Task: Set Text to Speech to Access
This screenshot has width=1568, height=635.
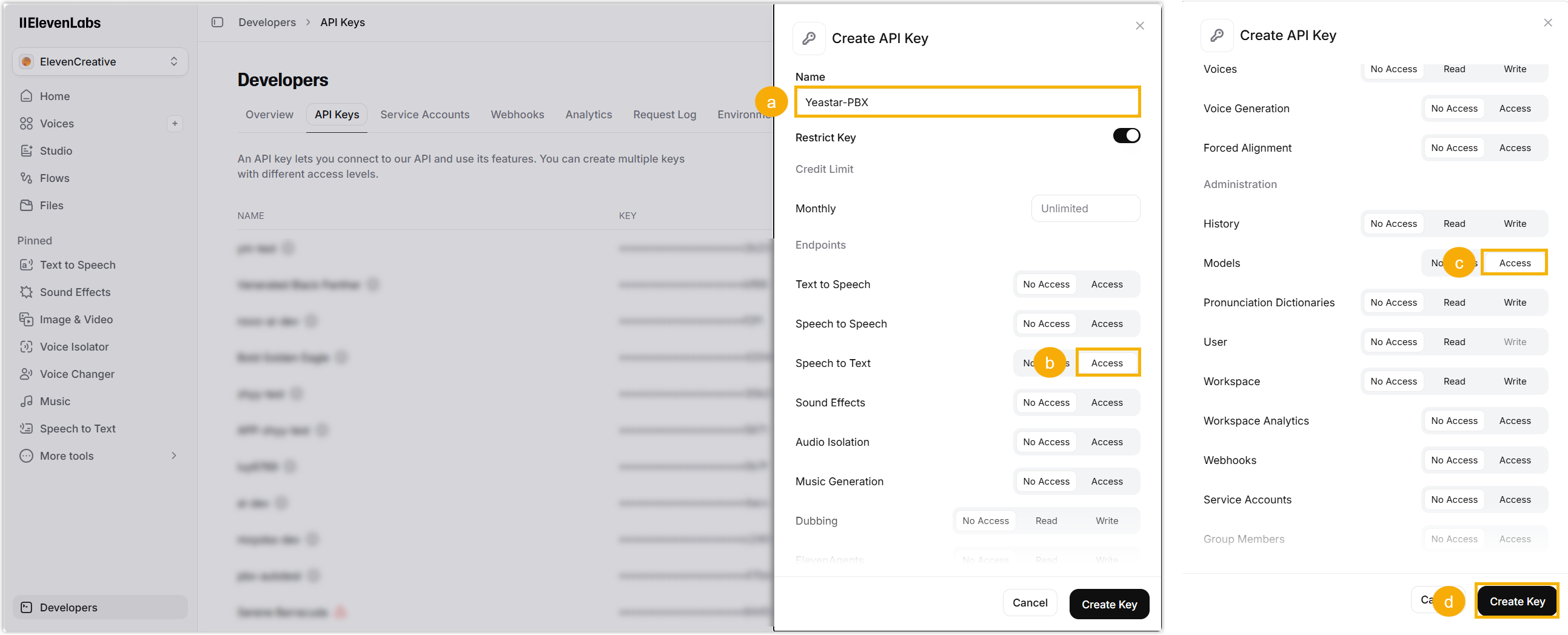Action: [1107, 284]
